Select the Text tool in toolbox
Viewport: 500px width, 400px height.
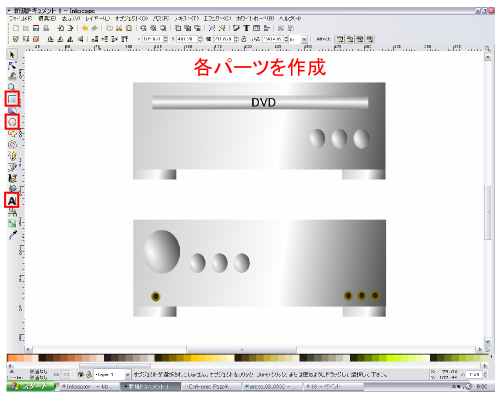point(12,201)
